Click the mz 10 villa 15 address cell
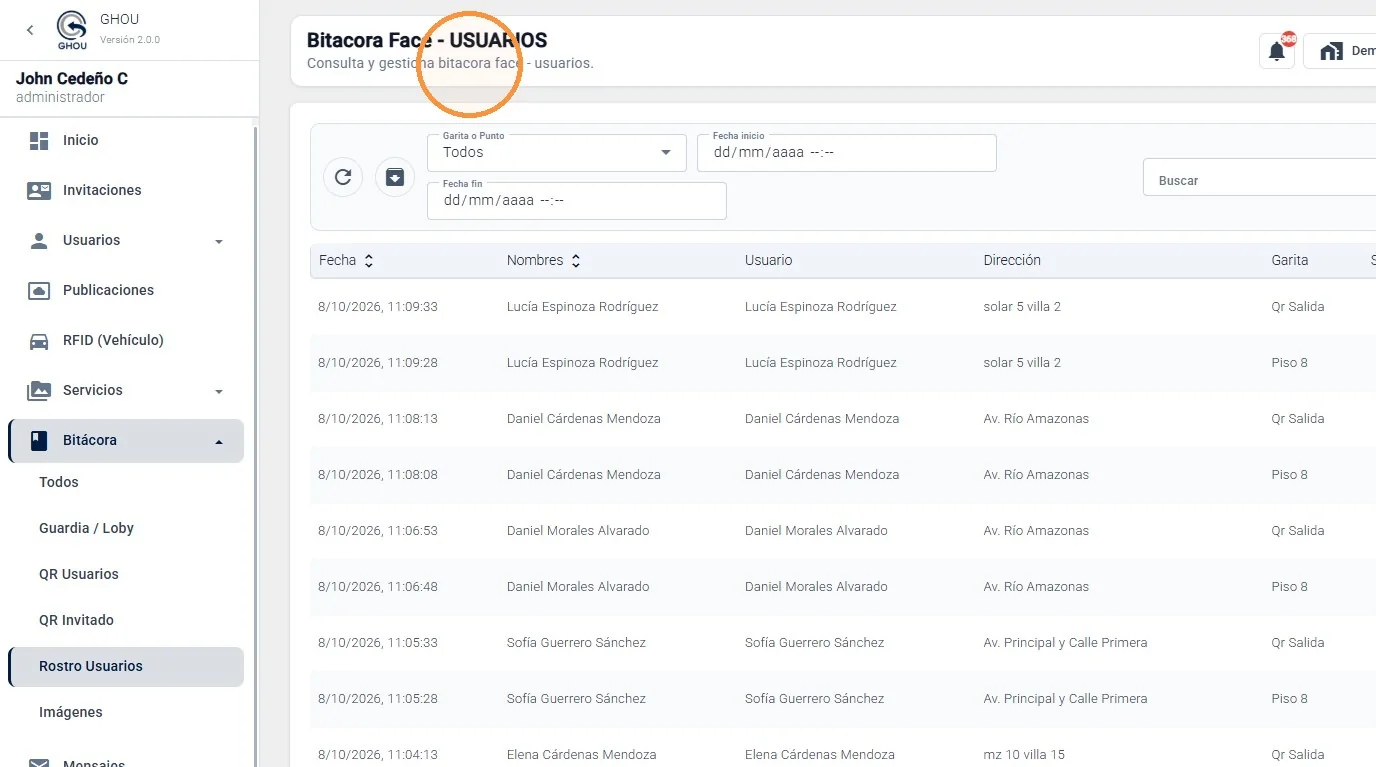 (1024, 755)
